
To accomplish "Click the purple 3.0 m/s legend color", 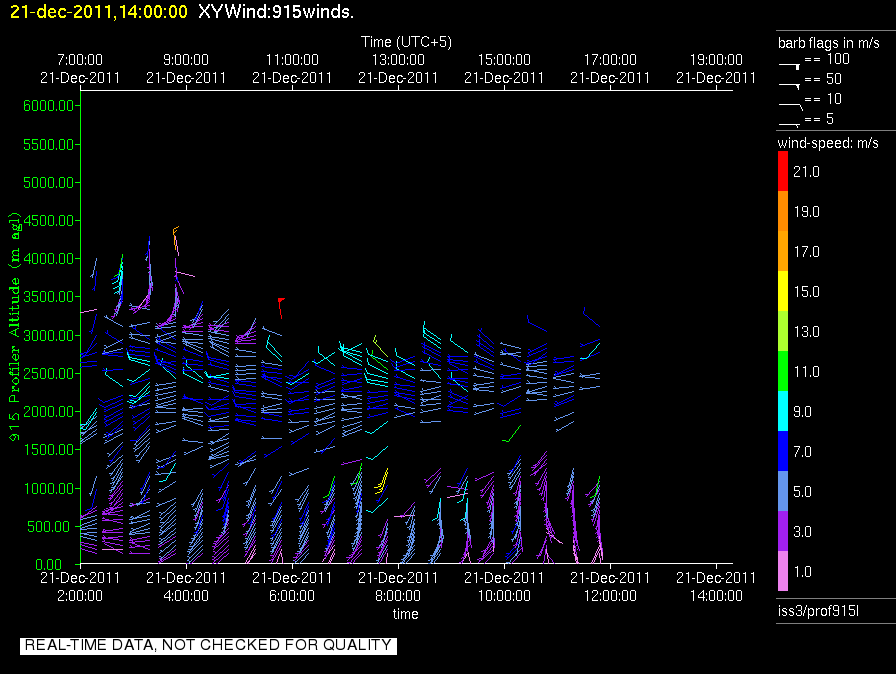I will coord(783,531).
